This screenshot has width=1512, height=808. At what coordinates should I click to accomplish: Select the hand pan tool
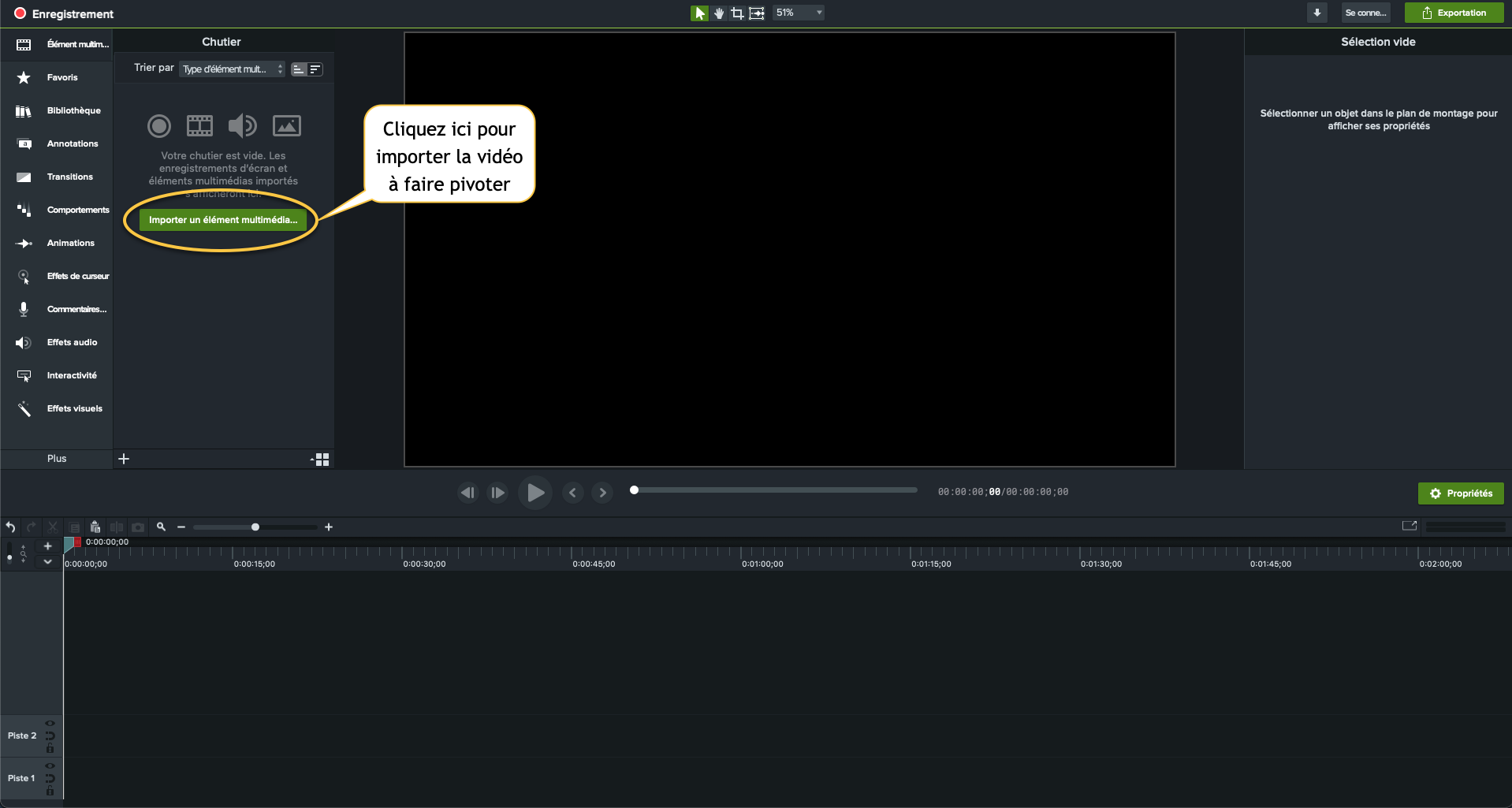pyautogui.click(x=718, y=13)
